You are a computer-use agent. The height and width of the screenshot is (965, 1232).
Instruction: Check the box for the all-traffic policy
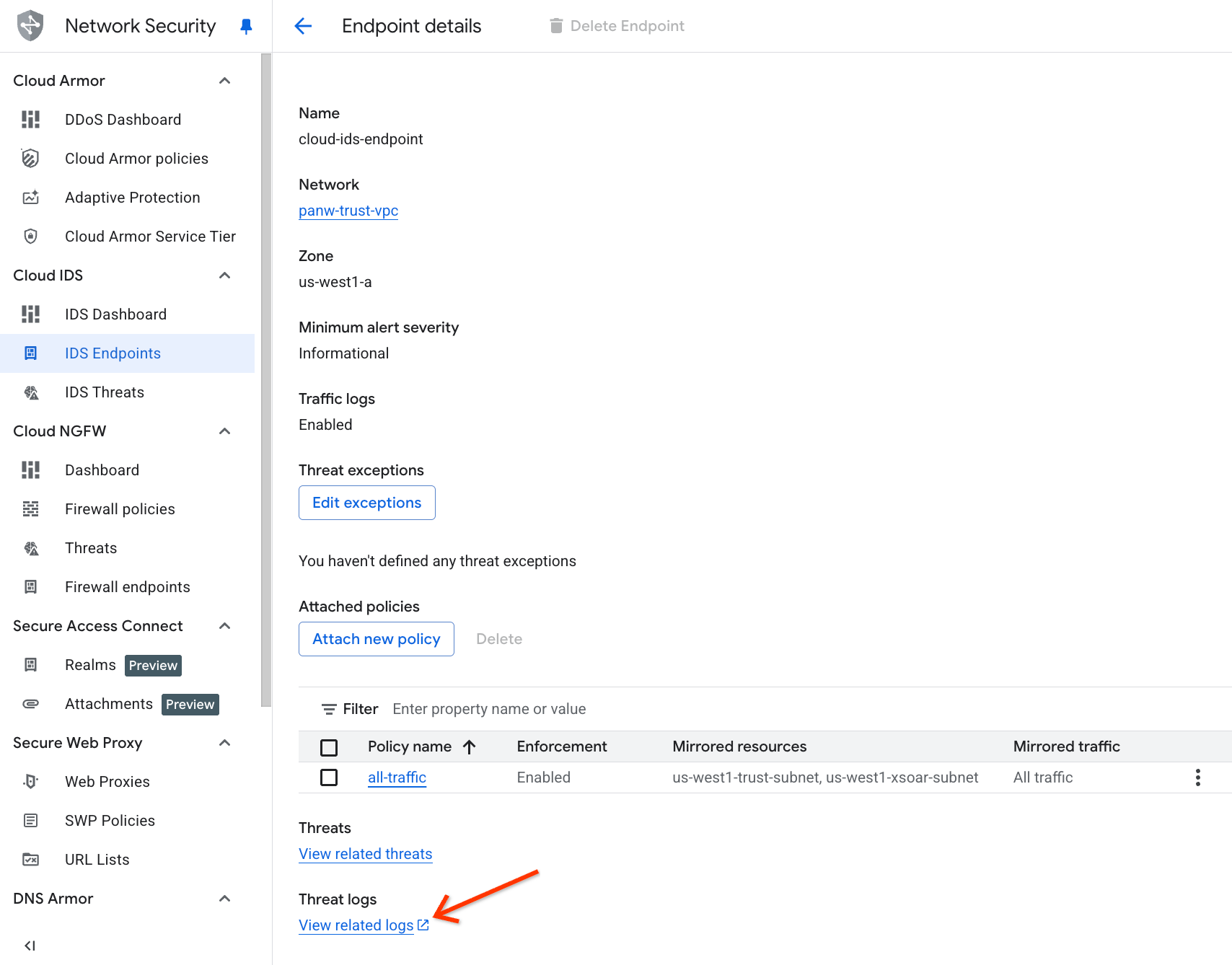[x=329, y=777]
